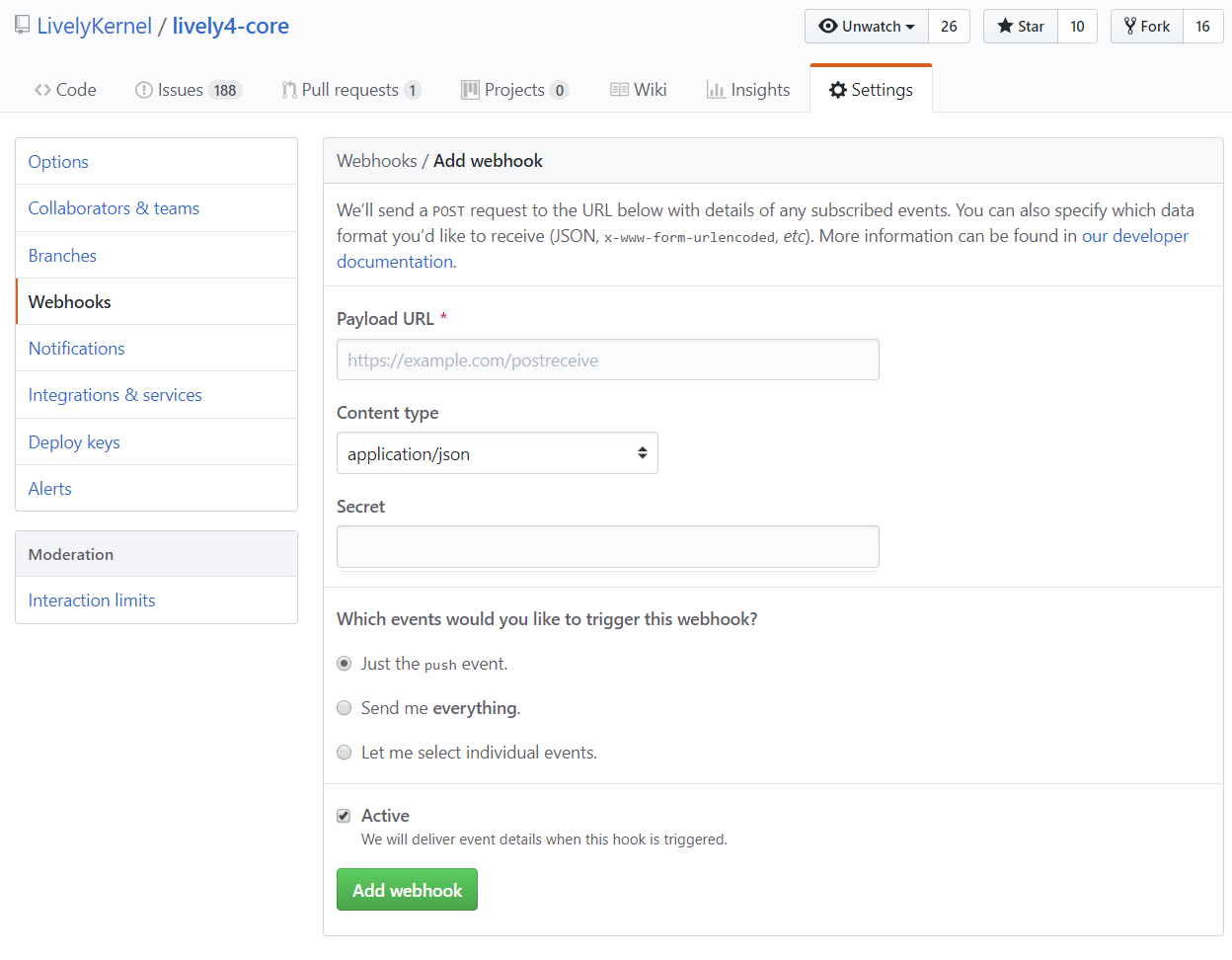Image resolution: width=1232 pixels, height=960 pixels.
Task: Open the Content type dropdown
Action: [x=497, y=453]
